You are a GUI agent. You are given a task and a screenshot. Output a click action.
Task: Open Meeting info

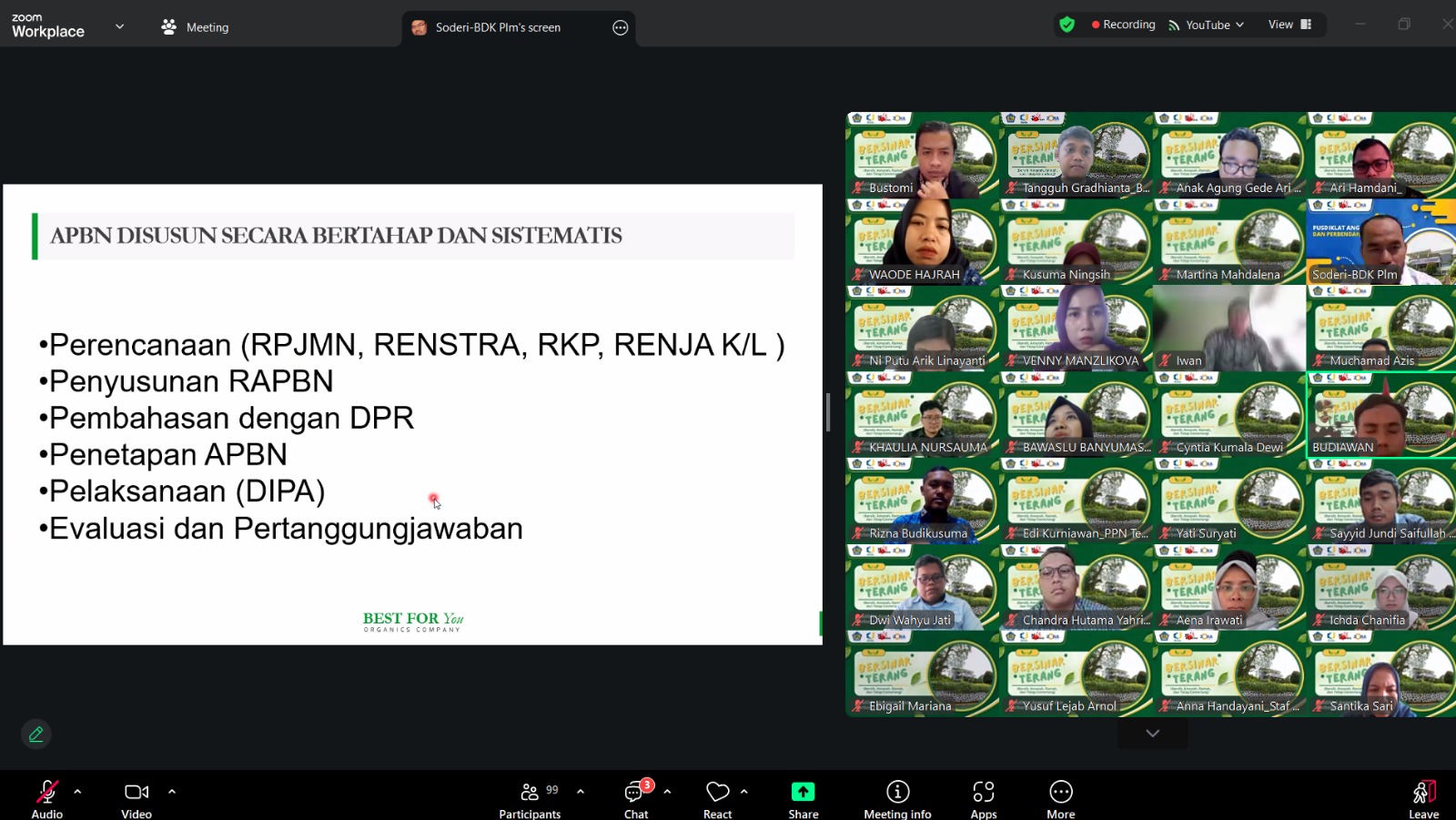[897, 799]
